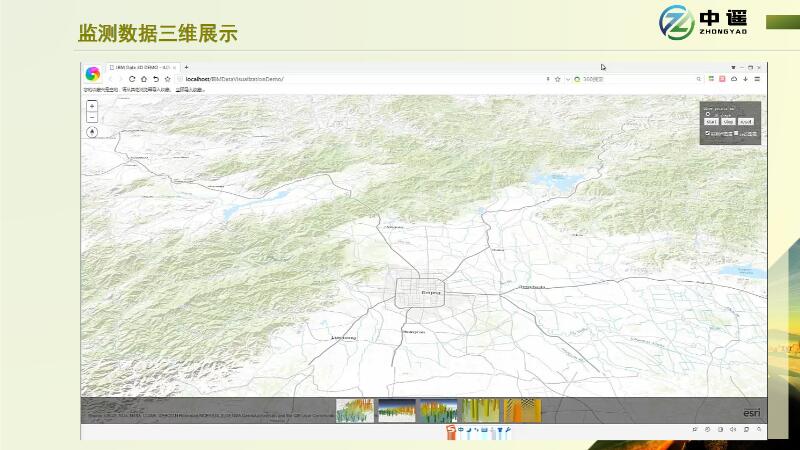
Task: Go to browser home page
Action: point(143,78)
